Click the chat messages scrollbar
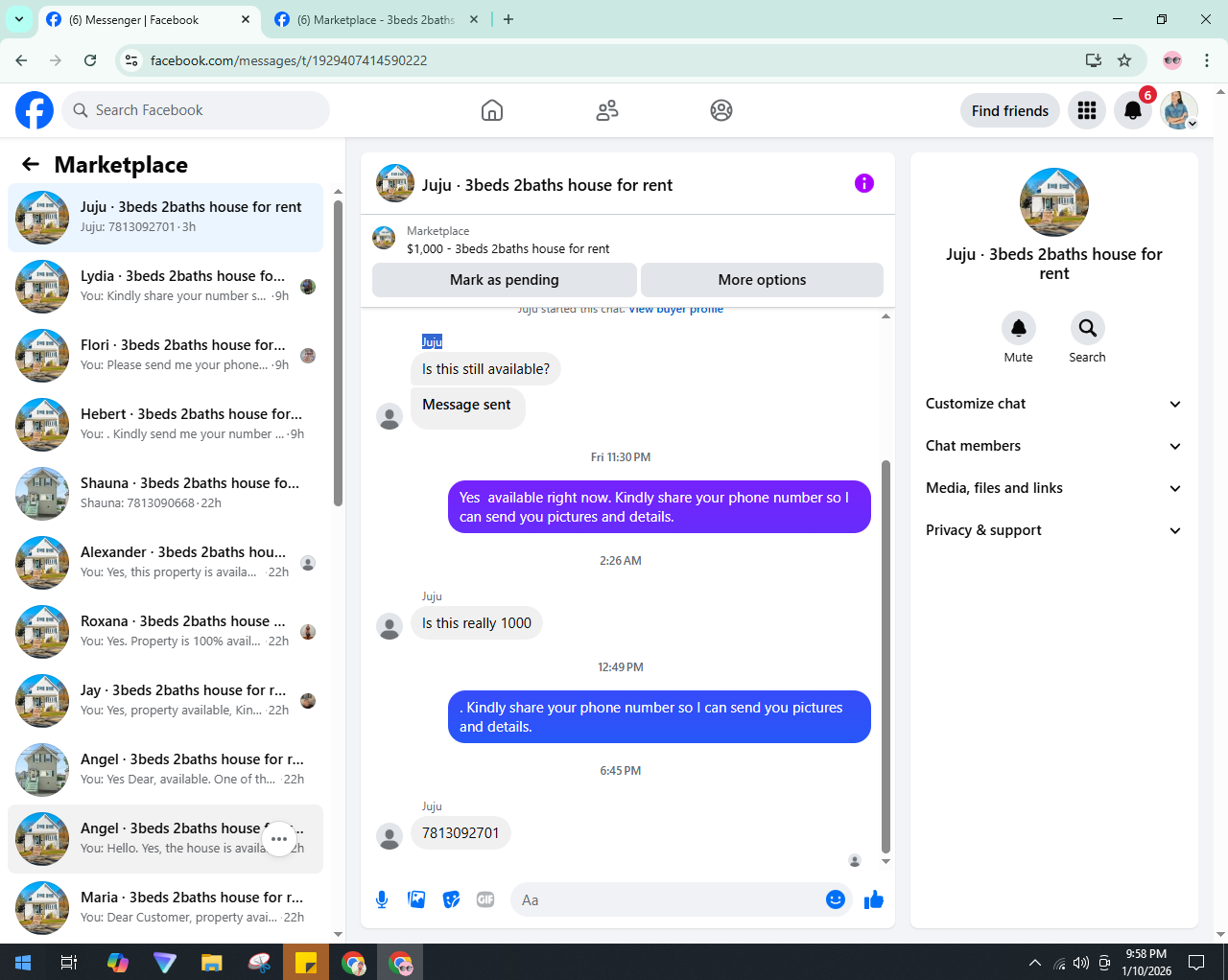The width and height of the screenshot is (1228, 980). [886, 657]
